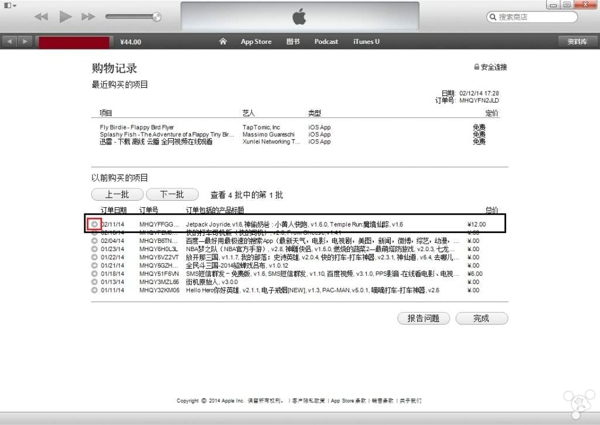Click the Massimo Guareschi artist name

(x=269, y=134)
